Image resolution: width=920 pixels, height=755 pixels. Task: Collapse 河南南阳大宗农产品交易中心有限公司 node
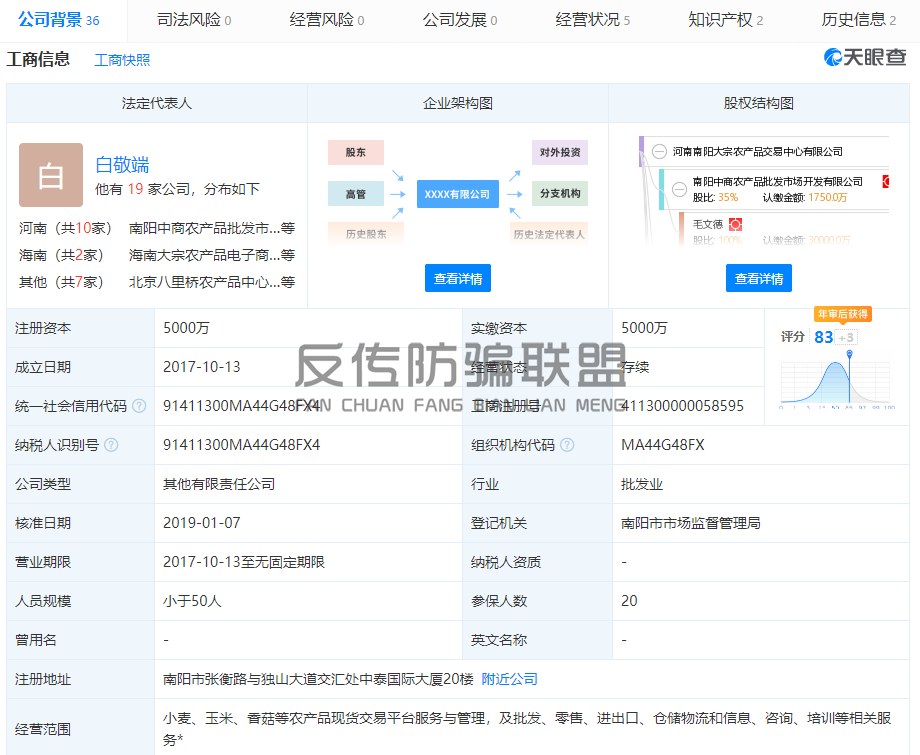659,152
